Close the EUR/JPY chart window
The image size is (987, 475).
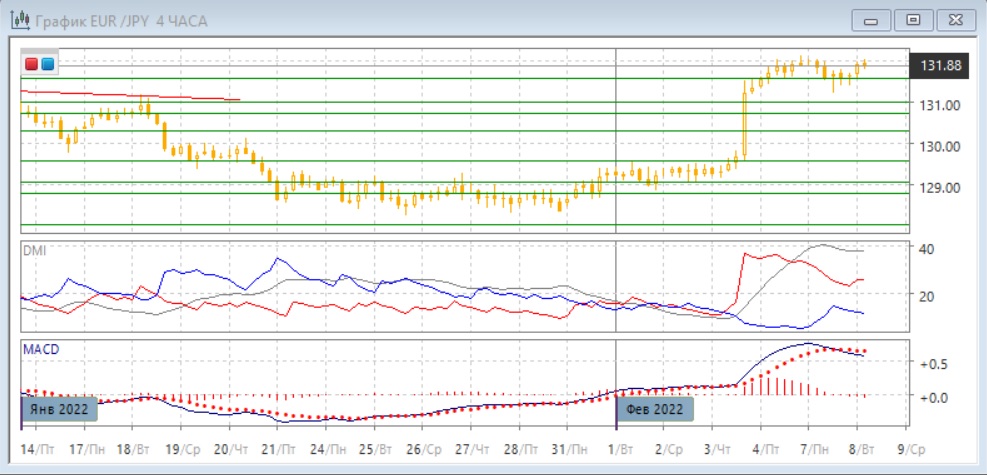tap(953, 20)
